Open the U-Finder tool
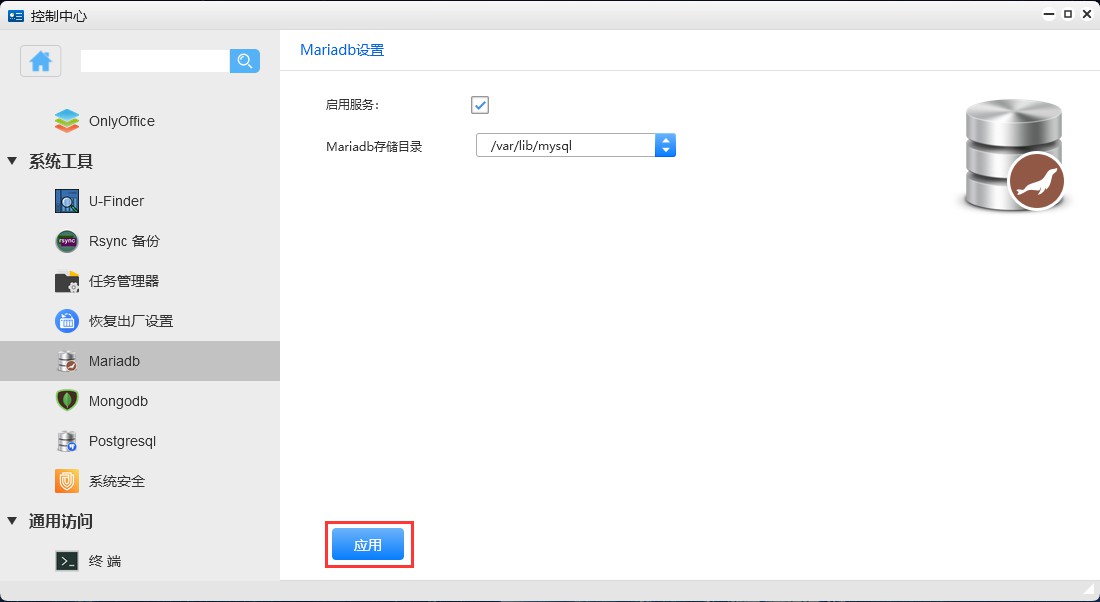This screenshot has width=1100, height=602. (116, 201)
